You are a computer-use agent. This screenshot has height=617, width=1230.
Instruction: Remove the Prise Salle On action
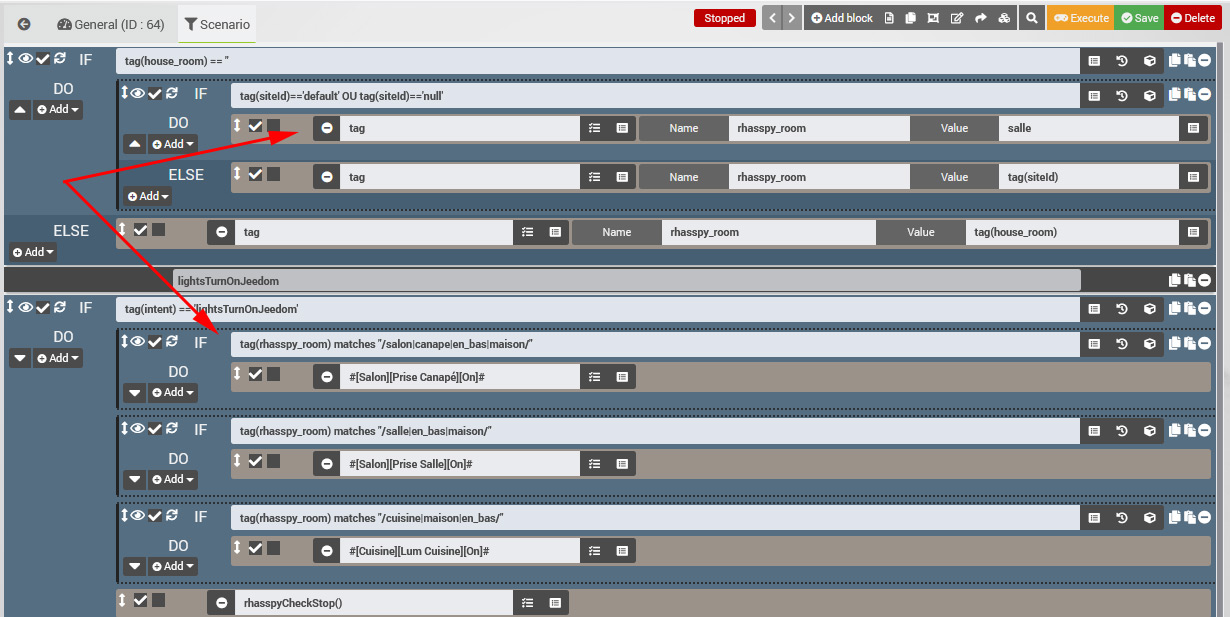(x=327, y=464)
